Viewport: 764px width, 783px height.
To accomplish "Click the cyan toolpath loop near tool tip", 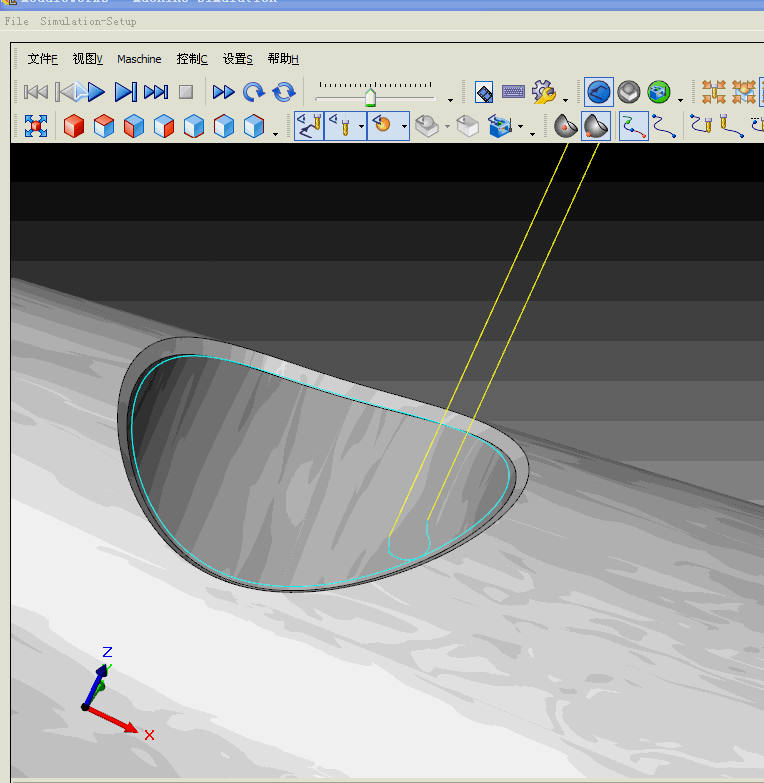I will (x=409, y=541).
